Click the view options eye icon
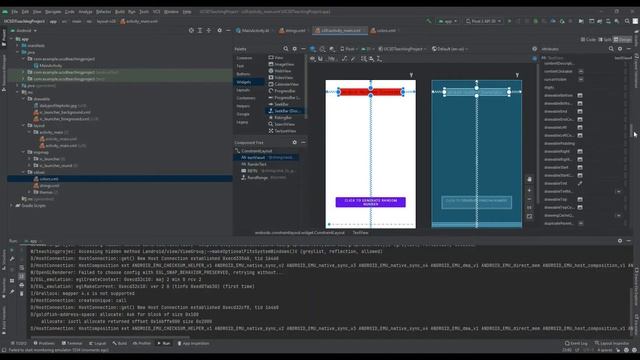 (313, 59)
